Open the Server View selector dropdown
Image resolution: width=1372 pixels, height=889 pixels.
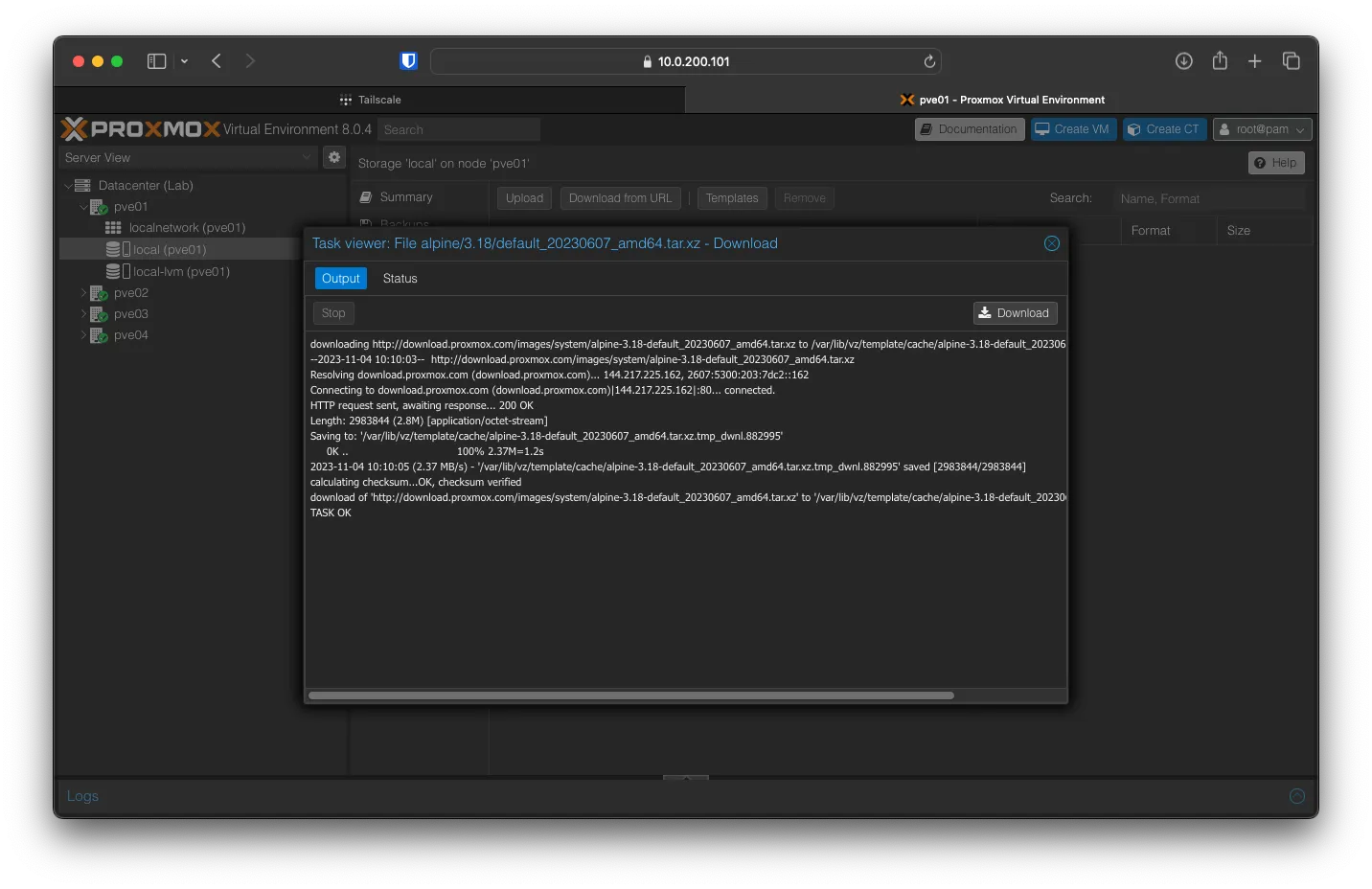coord(188,157)
